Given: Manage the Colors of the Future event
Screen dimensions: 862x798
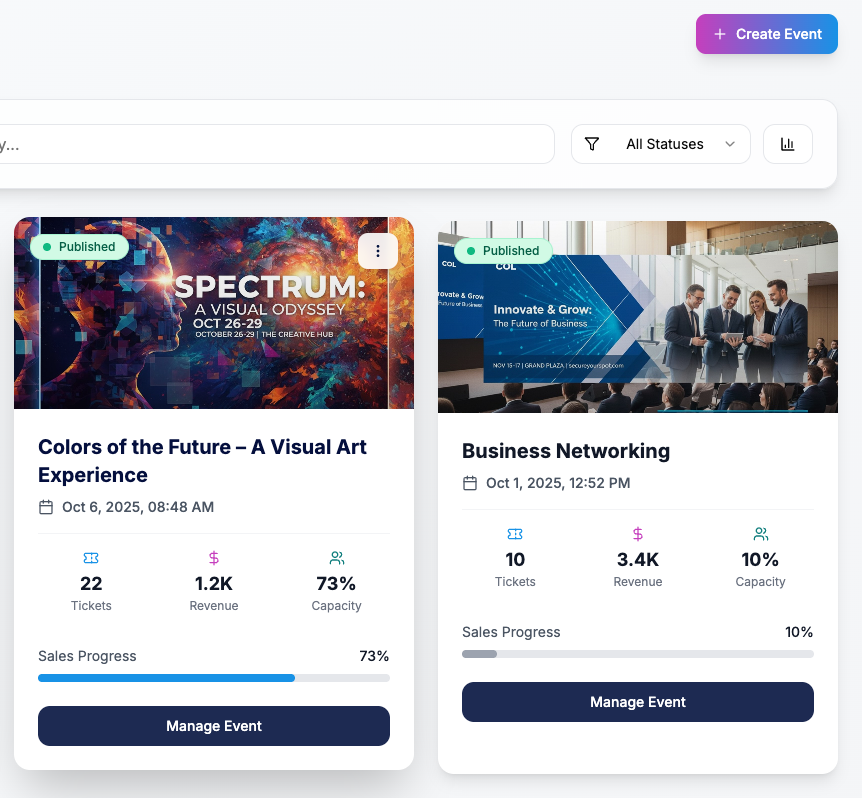Looking at the screenshot, I should tap(214, 726).
